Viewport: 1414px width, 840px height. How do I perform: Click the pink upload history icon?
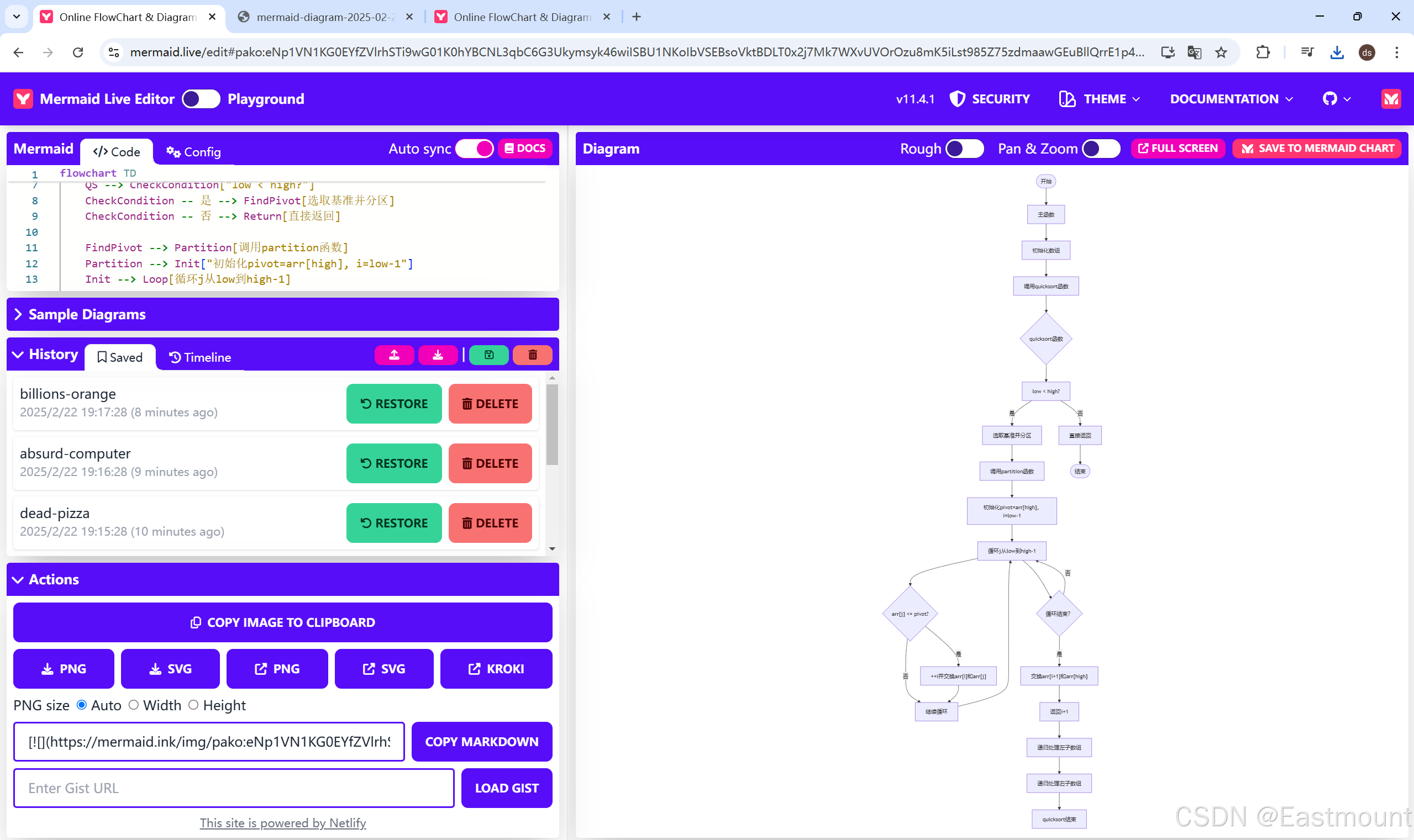click(x=394, y=355)
